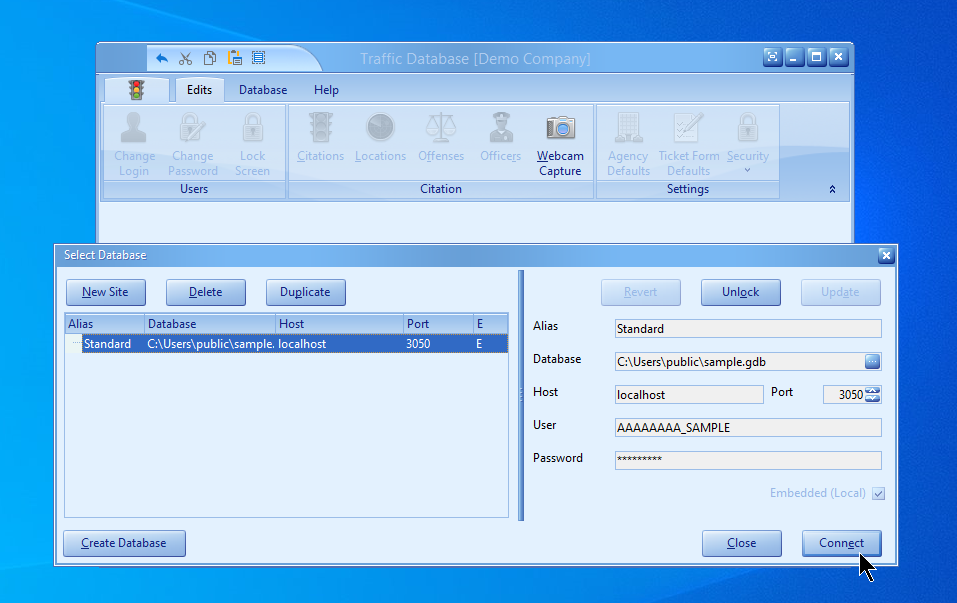Sort by Database column header
Image resolution: width=957 pixels, height=603 pixels.
(x=210, y=324)
